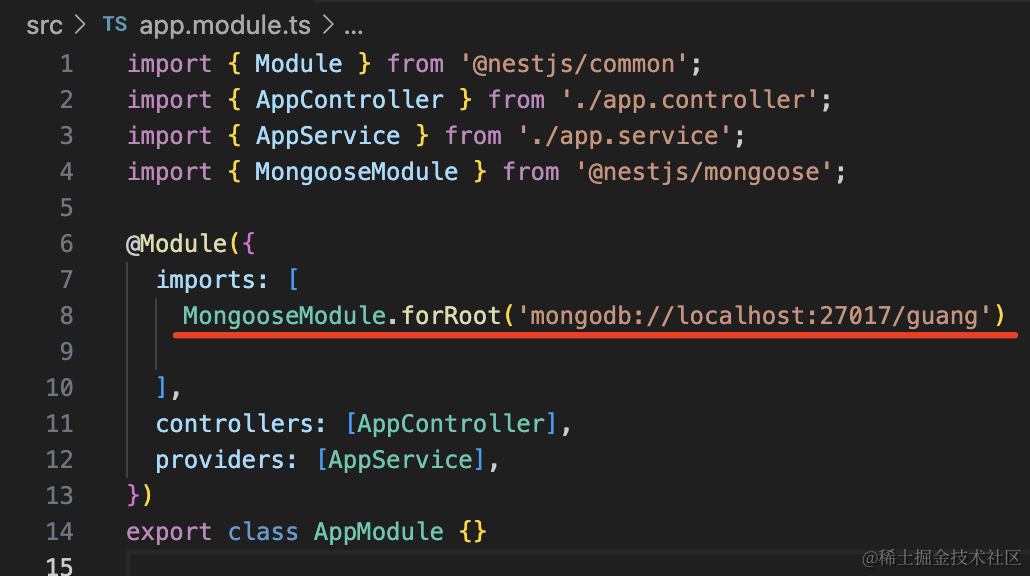This screenshot has height=576, width=1030.
Task: Click AppController in the controllers array
Action: (x=451, y=424)
